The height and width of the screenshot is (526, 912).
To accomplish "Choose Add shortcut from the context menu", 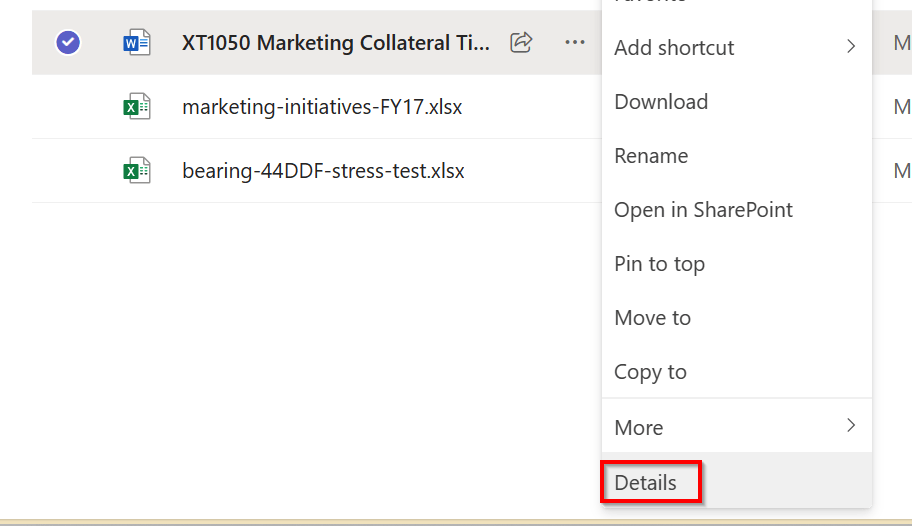I will (674, 47).
